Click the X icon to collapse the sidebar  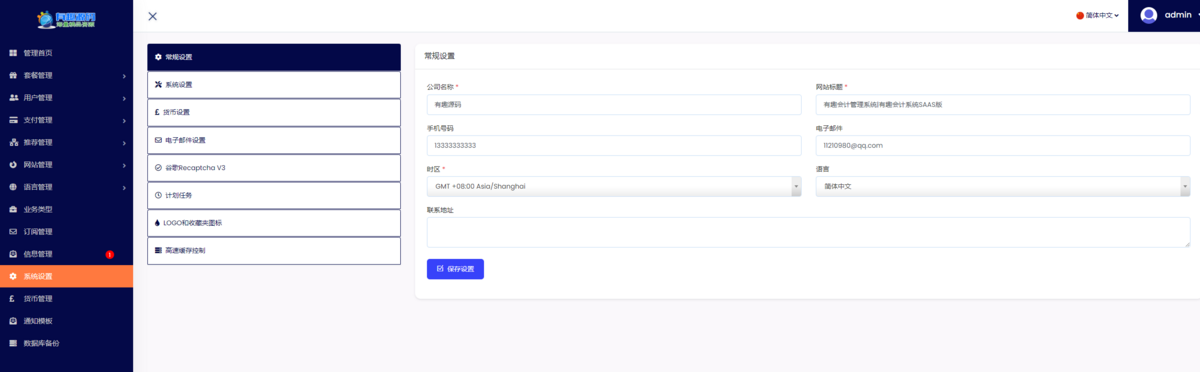click(x=152, y=16)
